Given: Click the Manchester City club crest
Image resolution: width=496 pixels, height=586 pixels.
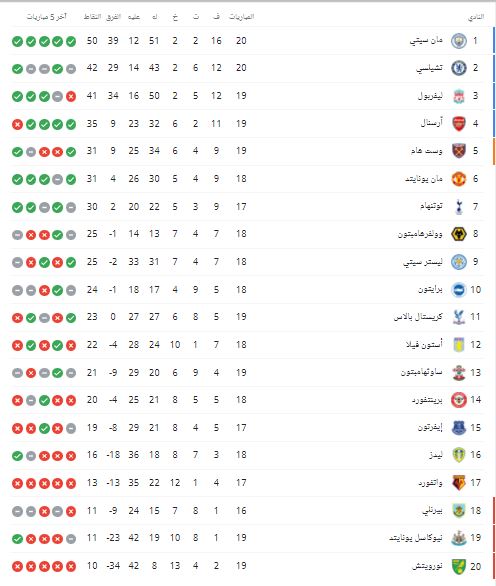Looking at the screenshot, I should pos(458,41).
